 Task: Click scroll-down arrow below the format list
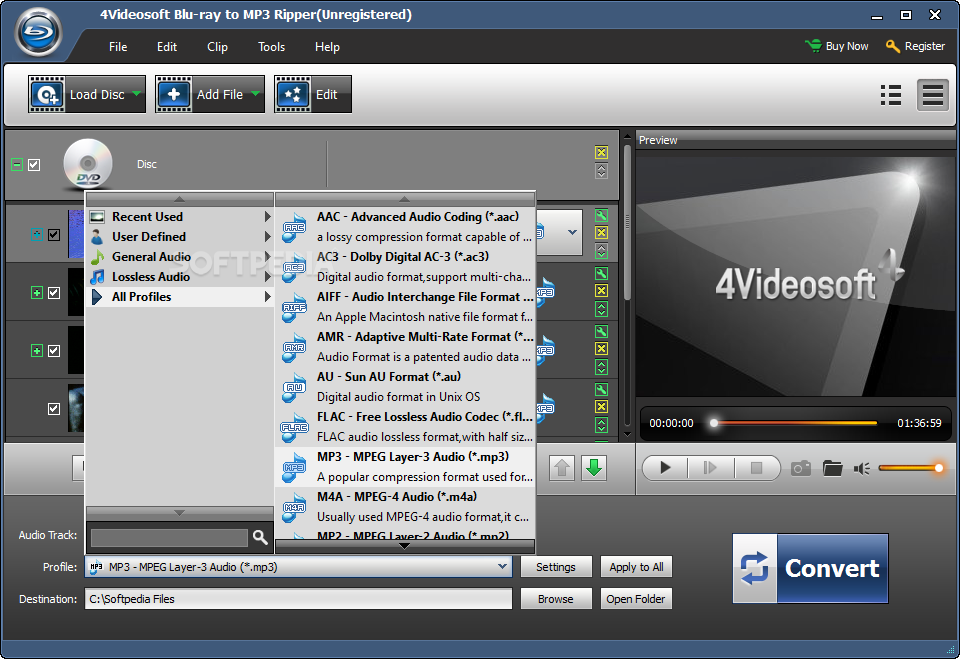405,546
